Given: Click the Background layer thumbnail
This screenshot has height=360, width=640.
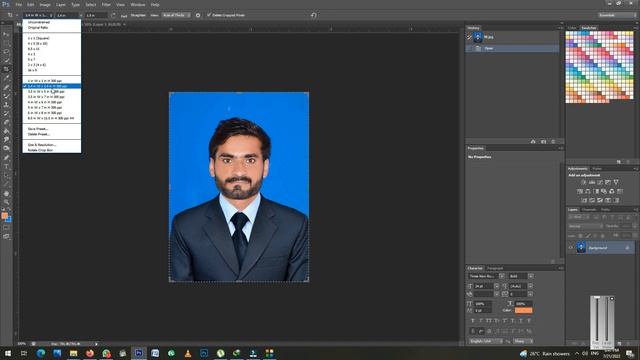Looking at the screenshot, I should pyautogui.click(x=581, y=248).
